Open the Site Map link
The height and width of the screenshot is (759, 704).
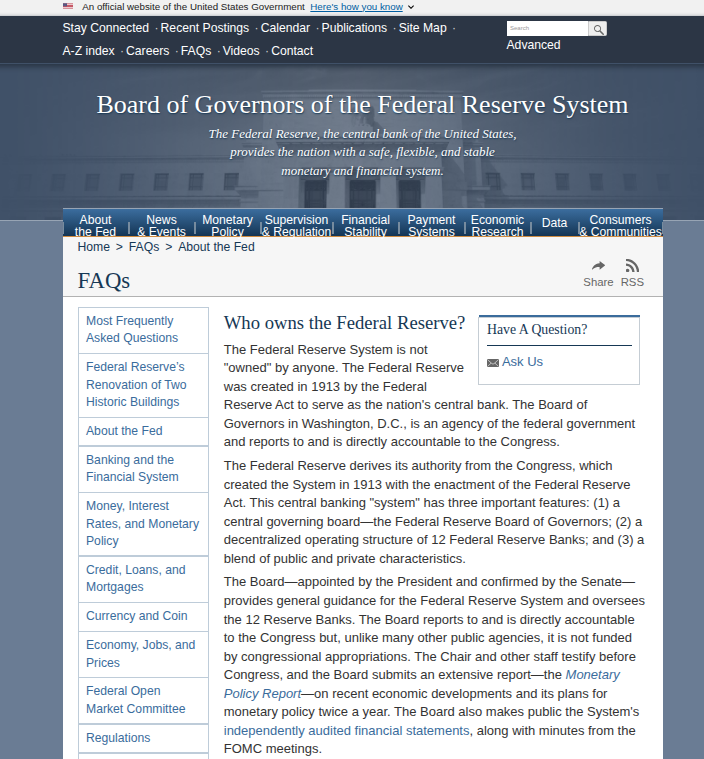coord(423,28)
